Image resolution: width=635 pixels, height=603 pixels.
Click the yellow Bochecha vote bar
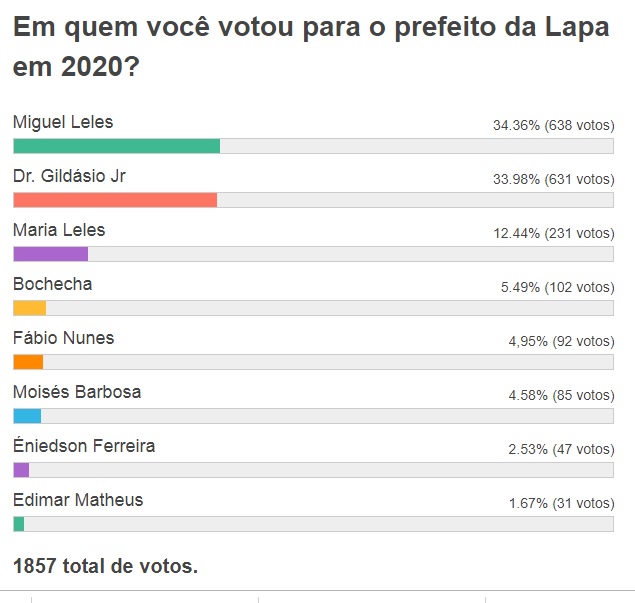[x=29, y=308]
